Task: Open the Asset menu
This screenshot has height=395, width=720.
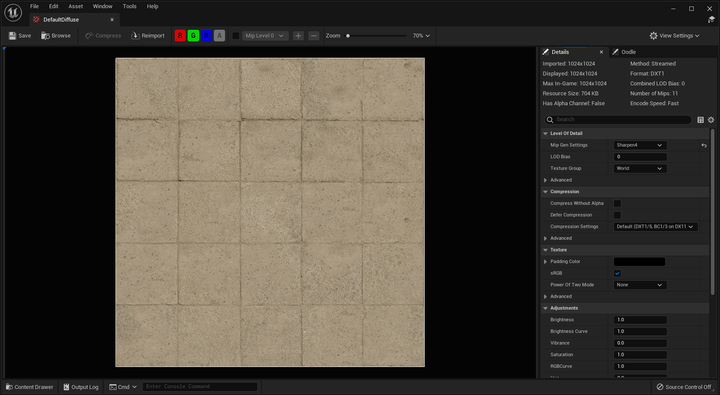Action: (76, 6)
